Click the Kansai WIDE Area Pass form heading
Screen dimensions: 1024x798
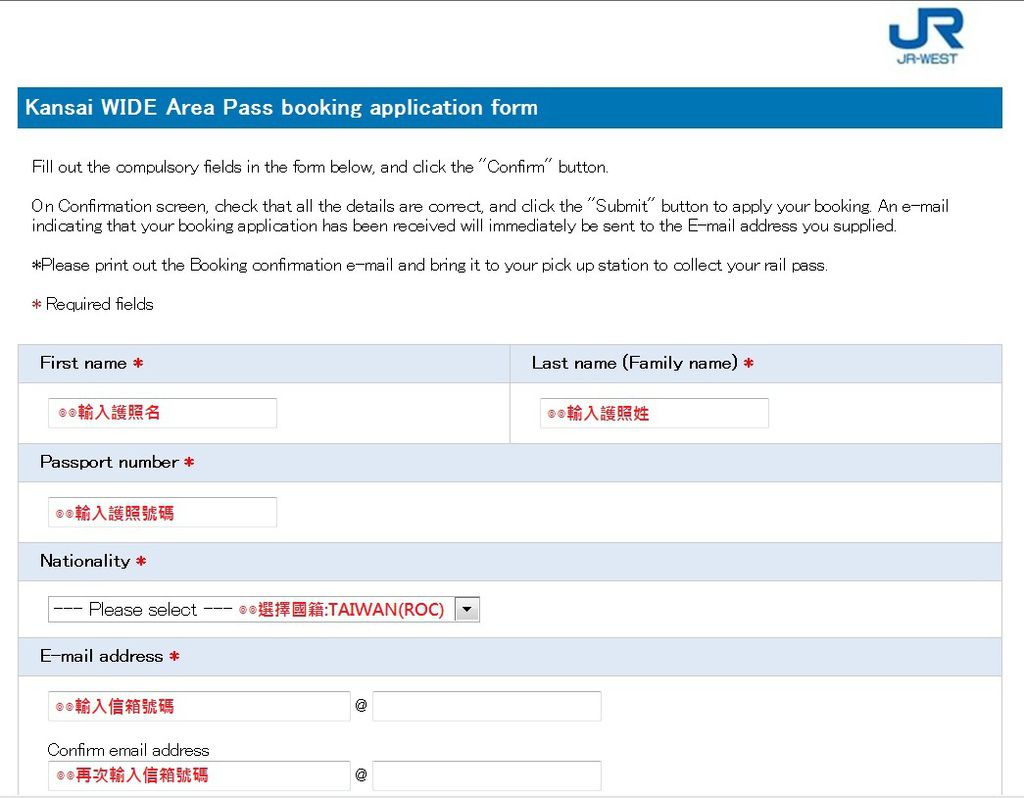pyautogui.click(x=281, y=107)
